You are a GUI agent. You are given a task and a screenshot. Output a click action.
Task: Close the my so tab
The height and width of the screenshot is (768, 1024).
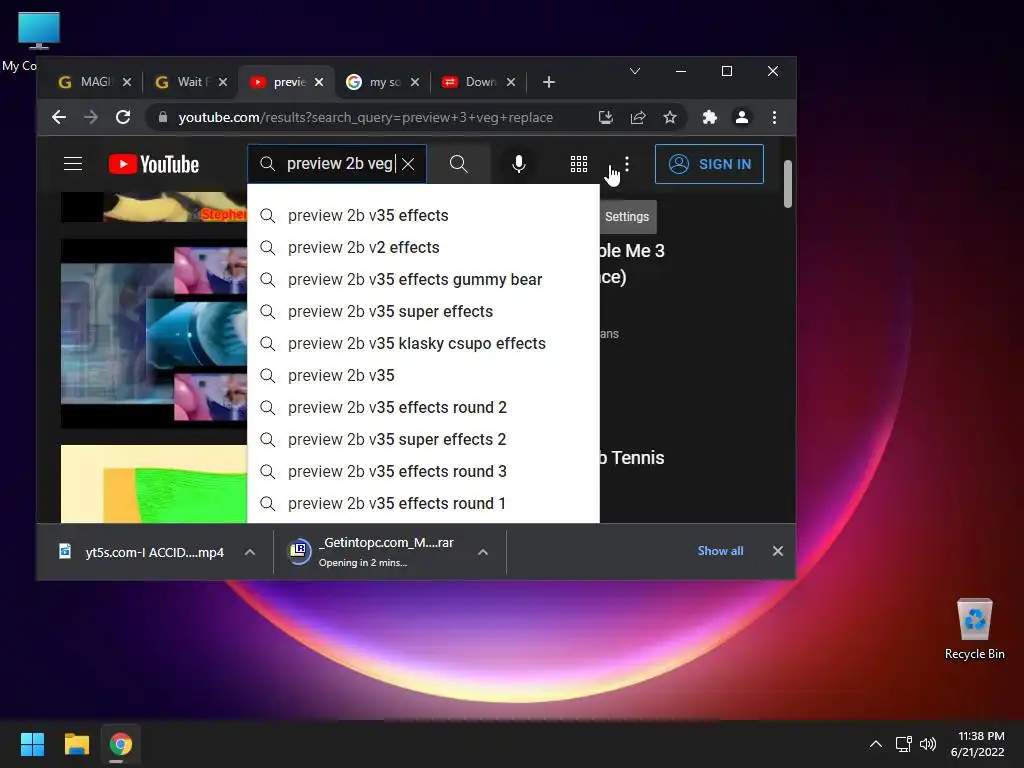(415, 82)
